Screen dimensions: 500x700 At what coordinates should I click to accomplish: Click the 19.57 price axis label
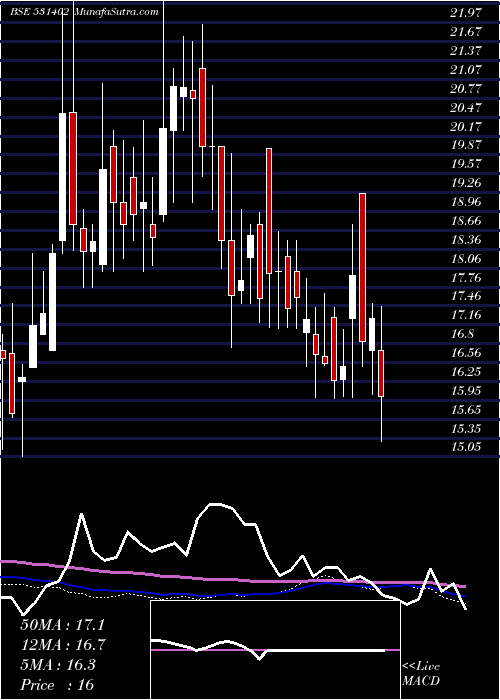pyautogui.click(x=466, y=164)
